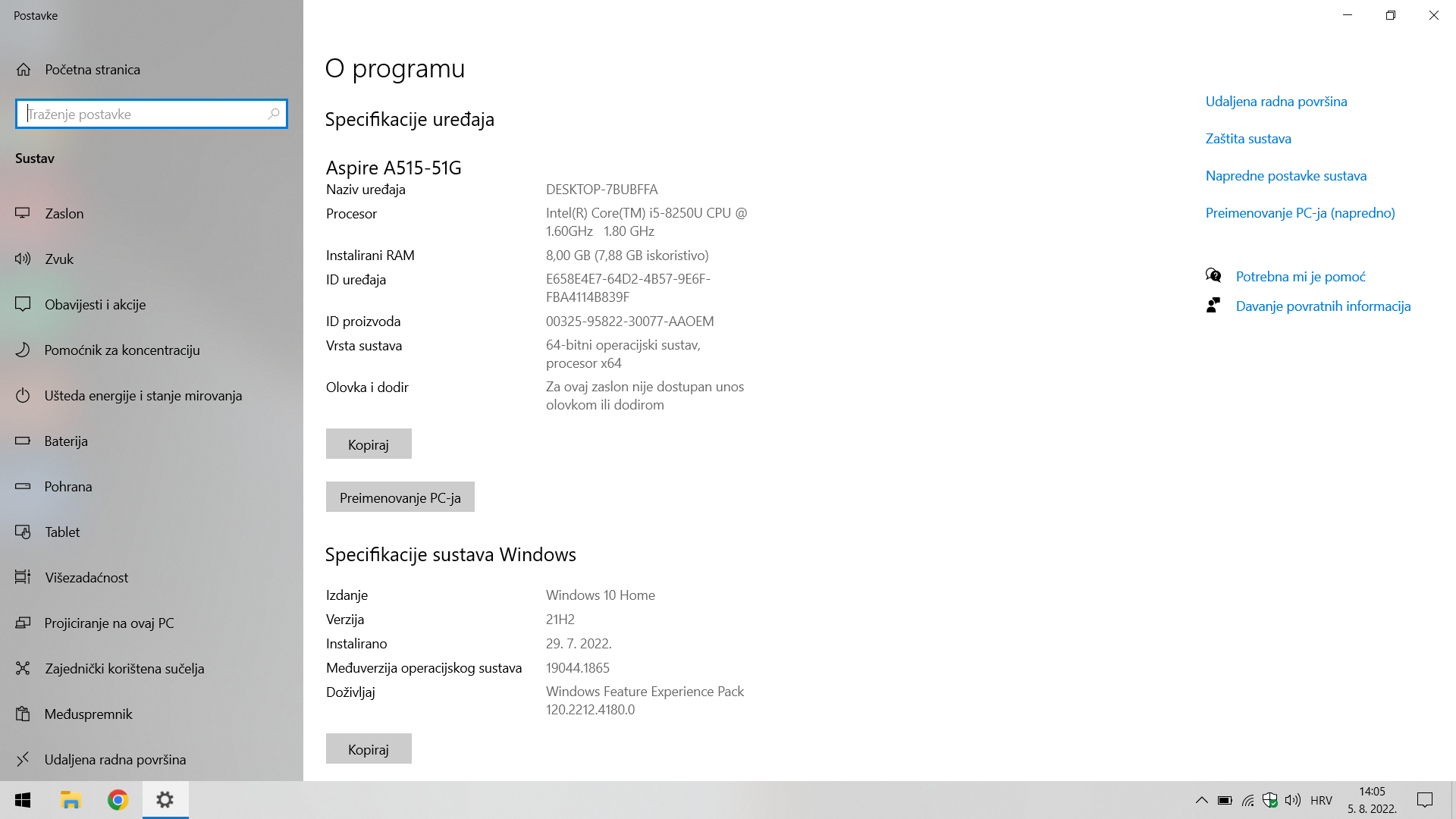
Task: Check the battery status tray icon
Action: click(x=1225, y=800)
